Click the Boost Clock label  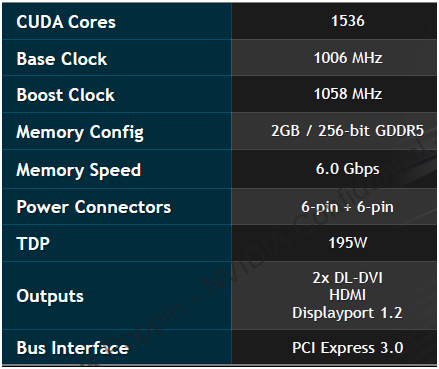(66, 95)
